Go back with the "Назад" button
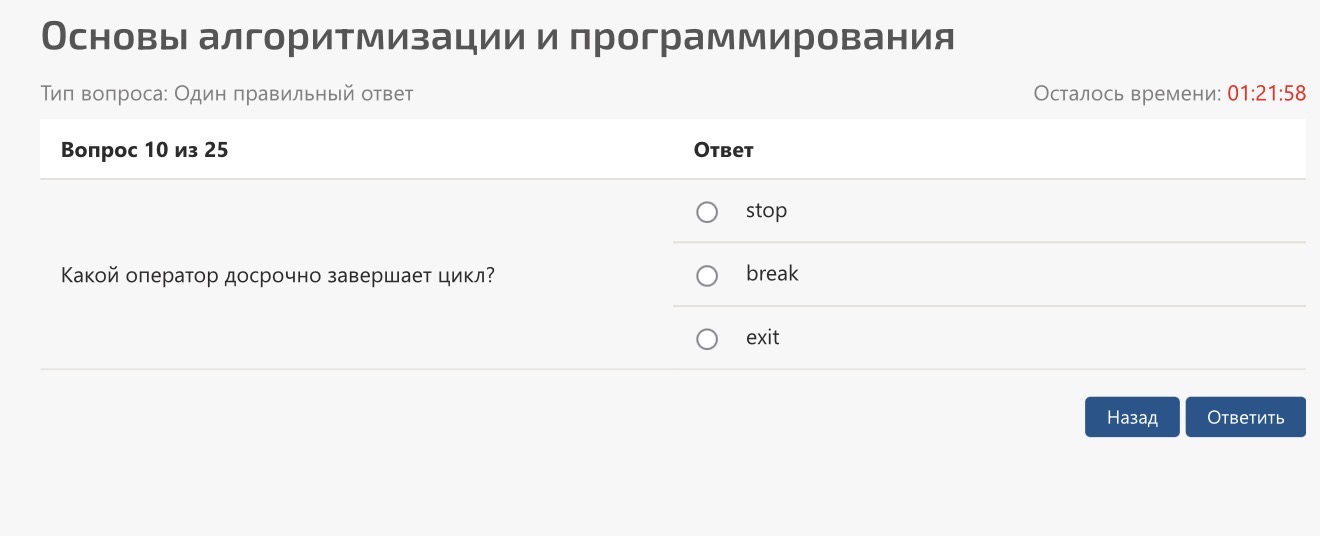Viewport: 1320px width, 536px height. point(1132,417)
